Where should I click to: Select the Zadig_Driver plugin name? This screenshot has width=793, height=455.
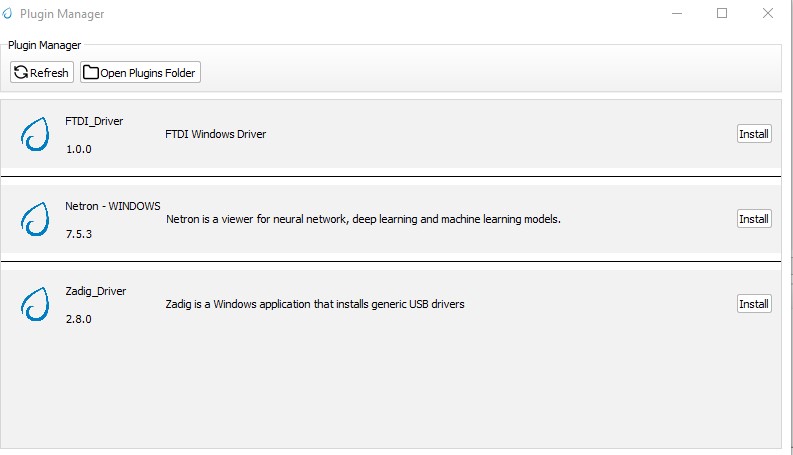[x=96, y=291]
